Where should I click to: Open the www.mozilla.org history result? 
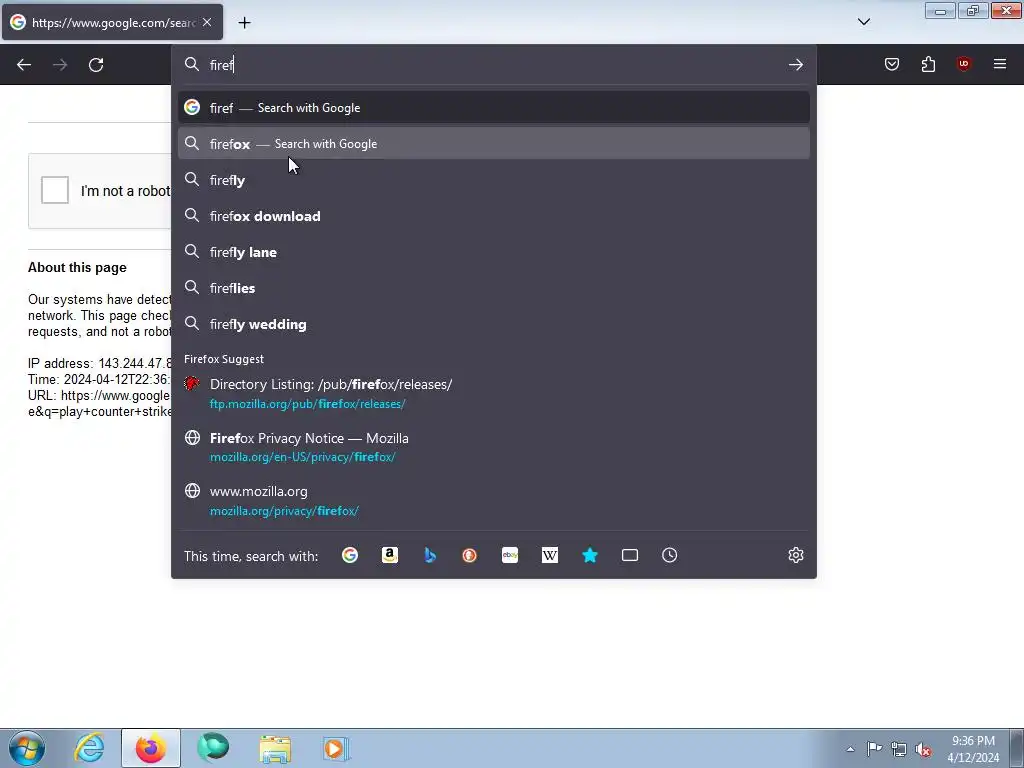[x=494, y=501]
